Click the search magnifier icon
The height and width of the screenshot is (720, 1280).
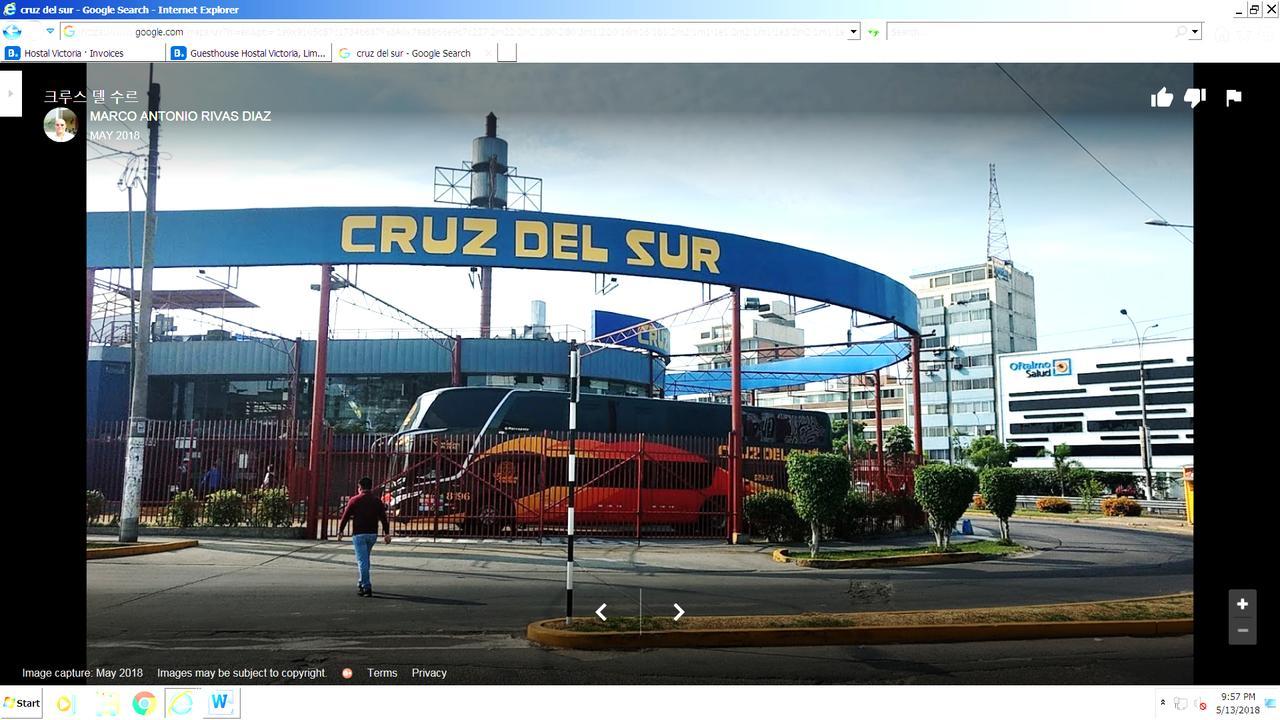(1180, 32)
